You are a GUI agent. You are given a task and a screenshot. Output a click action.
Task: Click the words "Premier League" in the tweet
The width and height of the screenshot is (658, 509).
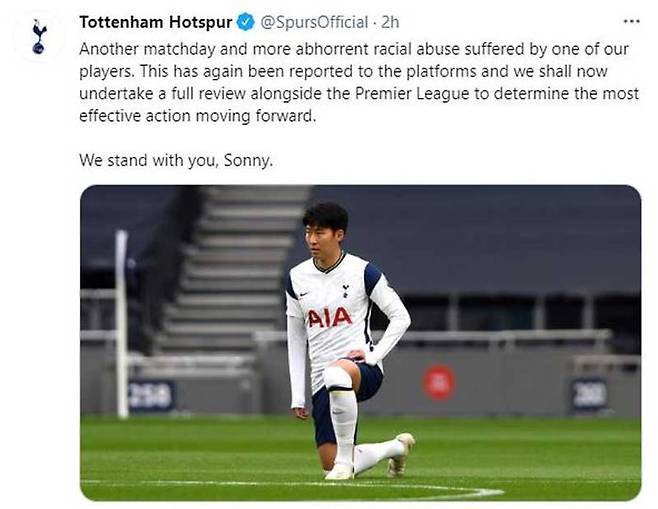412,94
